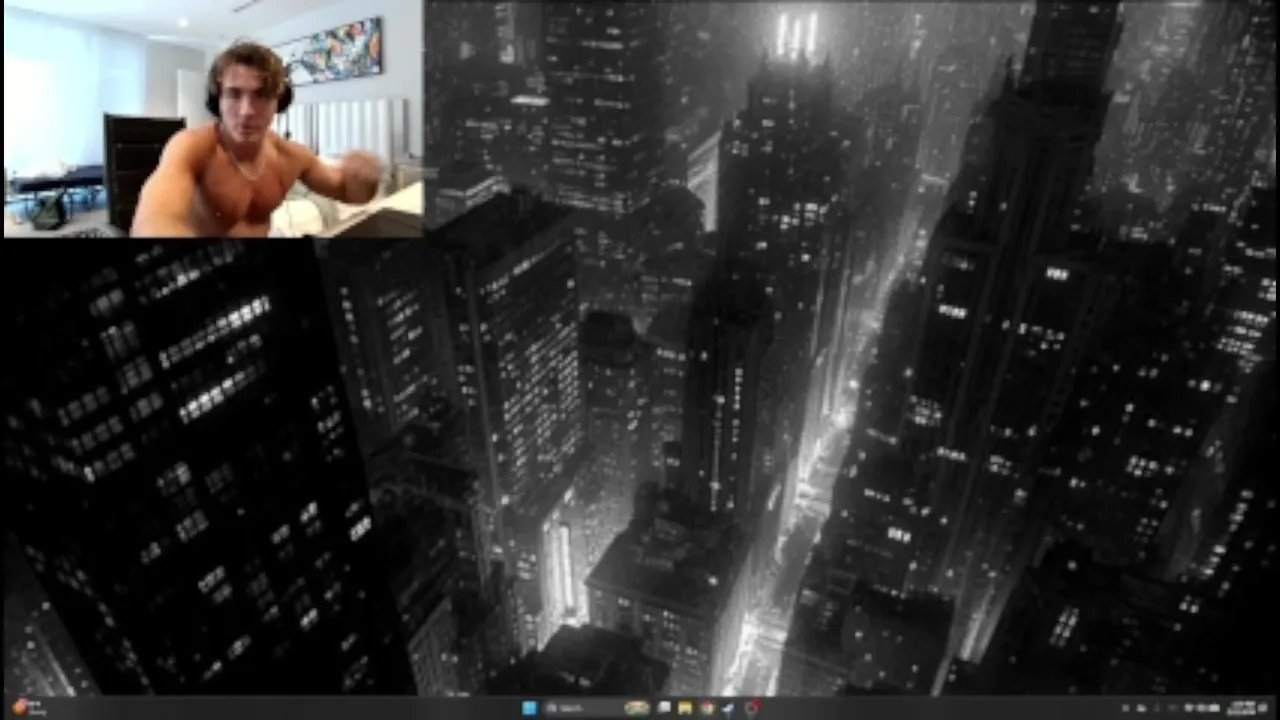The width and height of the screenshot is (1280, 720).
Task: Click the taskbar Search box
Action: 596,708
